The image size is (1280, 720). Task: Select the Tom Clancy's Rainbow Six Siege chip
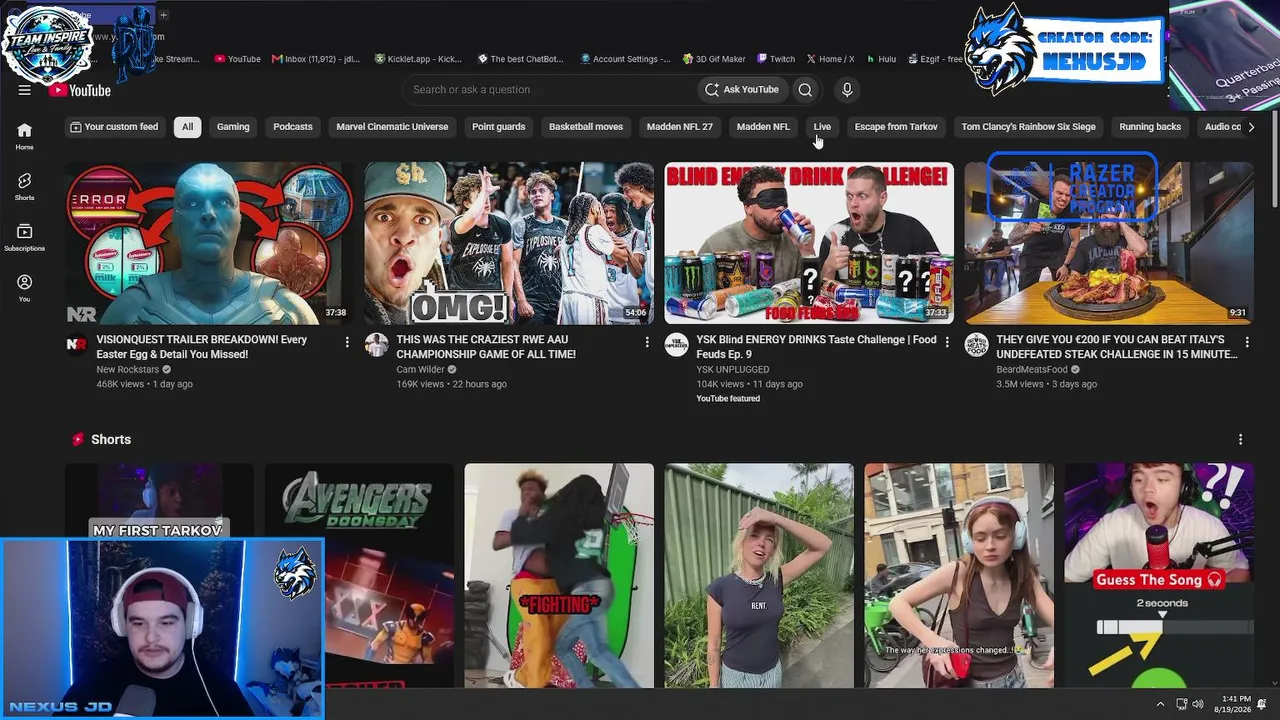1028,127
